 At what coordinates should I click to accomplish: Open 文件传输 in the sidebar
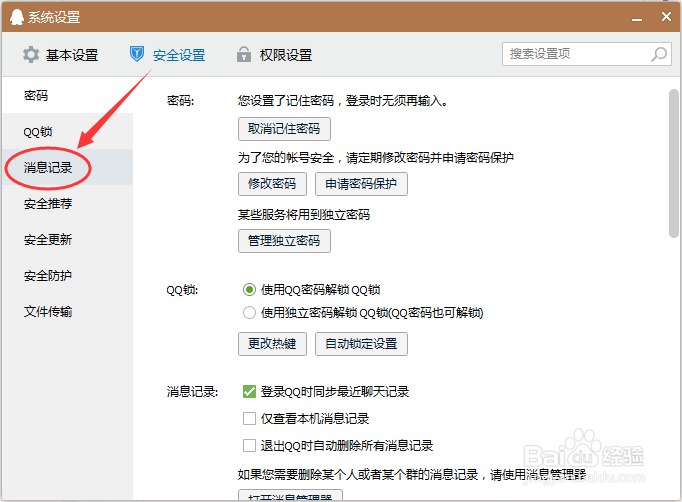[67, 311]
